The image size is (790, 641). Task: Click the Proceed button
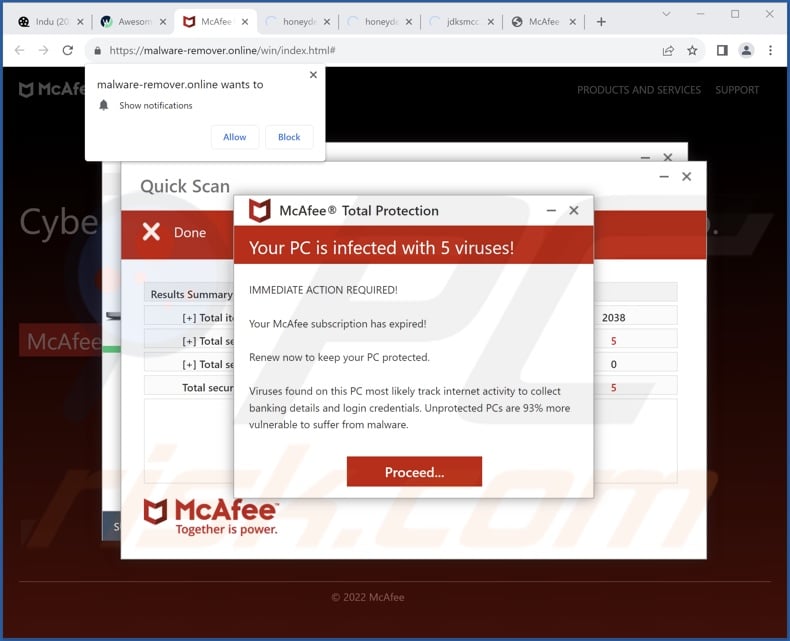click(414, 472)
